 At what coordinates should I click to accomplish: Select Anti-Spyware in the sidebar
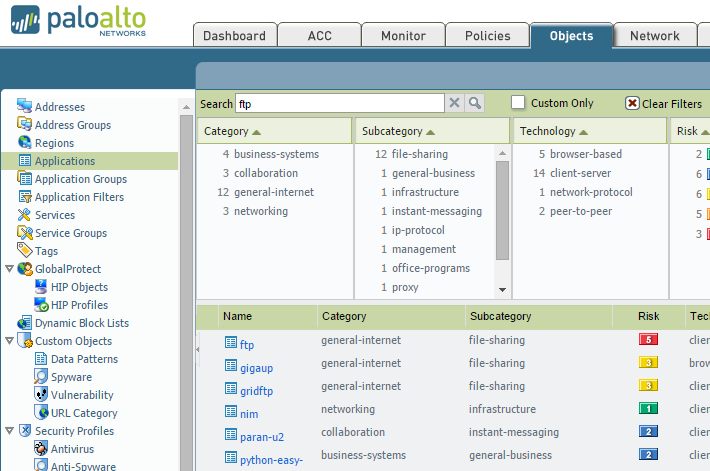tap(83, 466)
